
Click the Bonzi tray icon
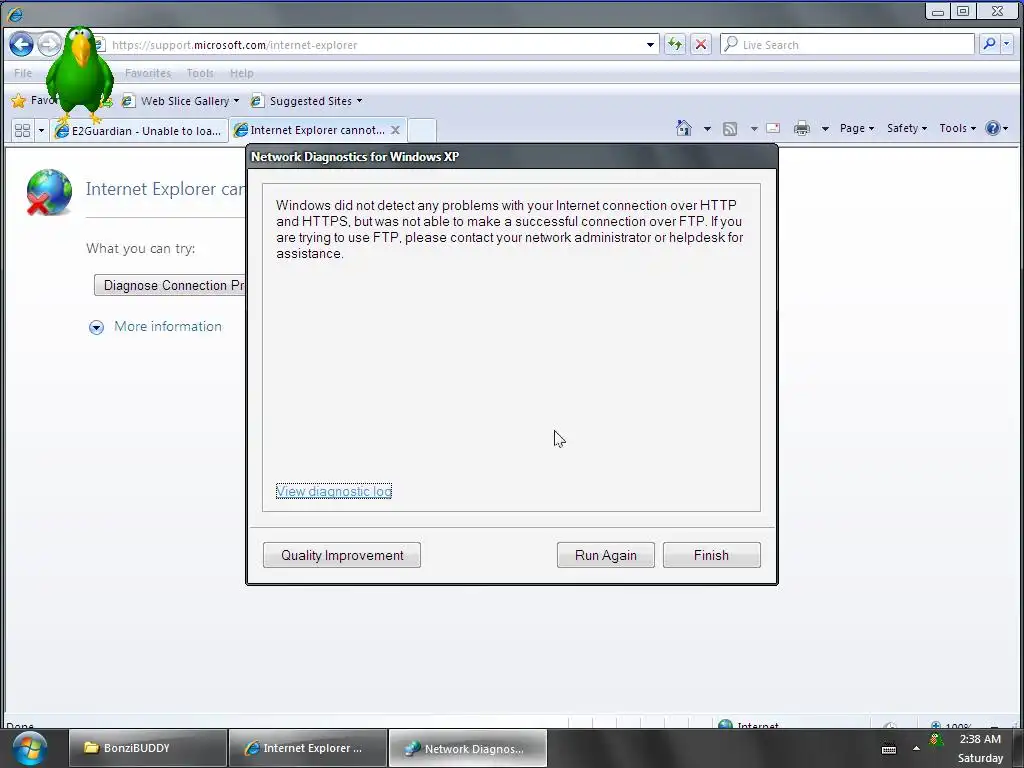click(x=935, y=740)
